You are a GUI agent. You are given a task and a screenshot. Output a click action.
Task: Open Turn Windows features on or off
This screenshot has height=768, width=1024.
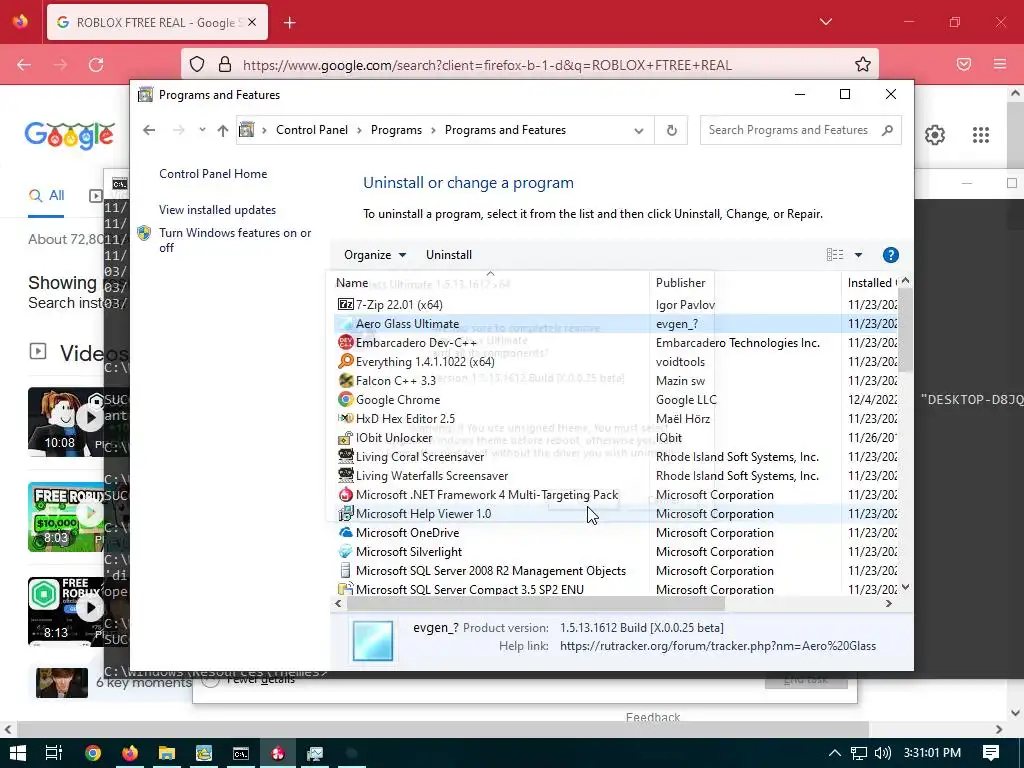pyautogui.click(x=235, y=240)
